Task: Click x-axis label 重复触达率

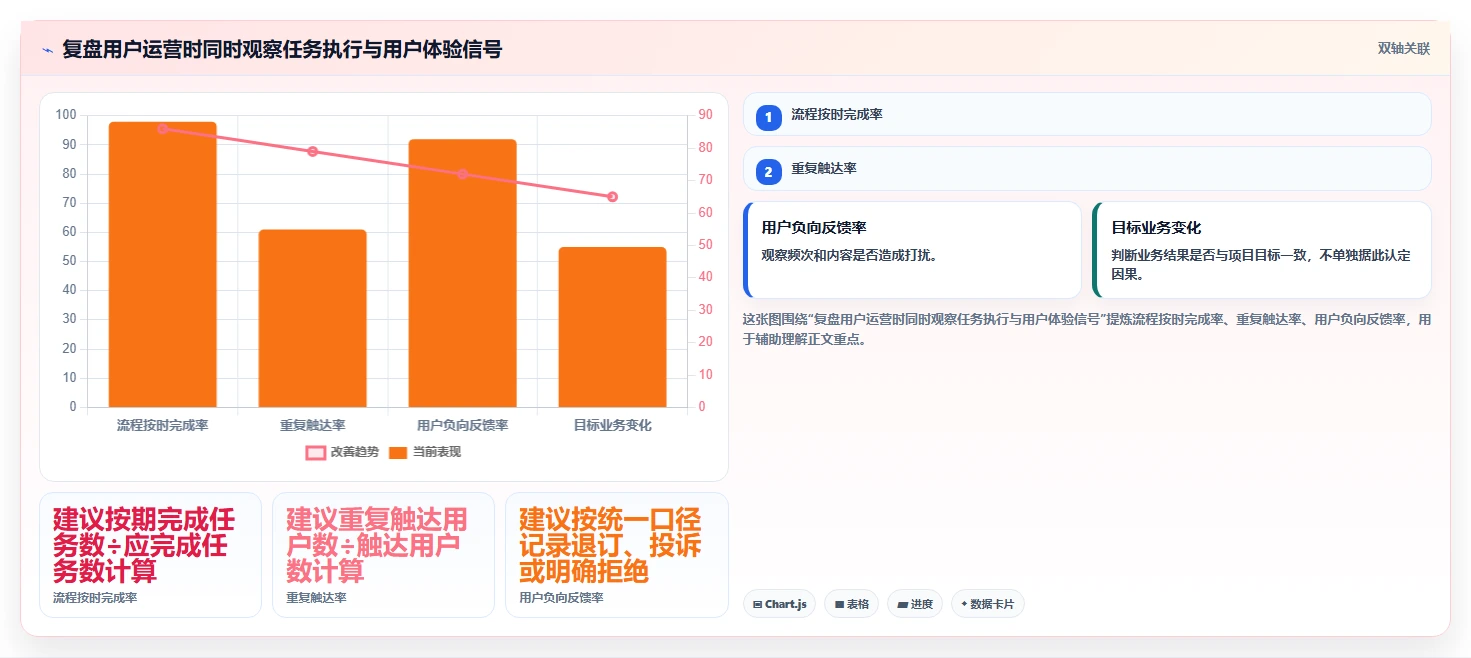Action: click(313, 425)
